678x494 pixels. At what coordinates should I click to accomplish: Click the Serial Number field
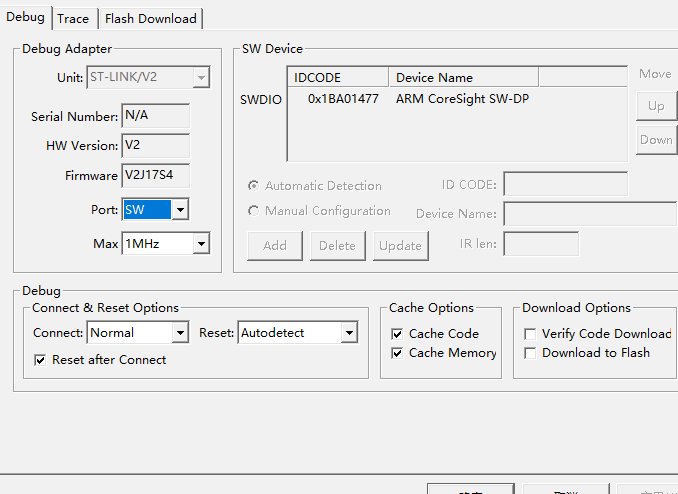tap(156, 115)
